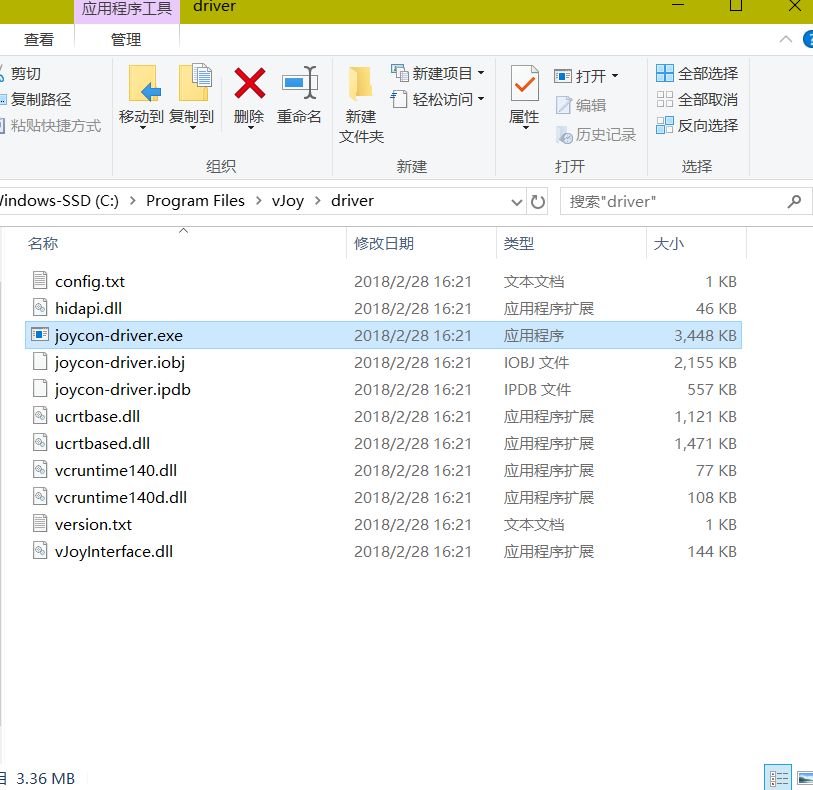Click the Copy to (复制到) icon
The width and height of the screenshot is (813, 790).
coord(192,84)
